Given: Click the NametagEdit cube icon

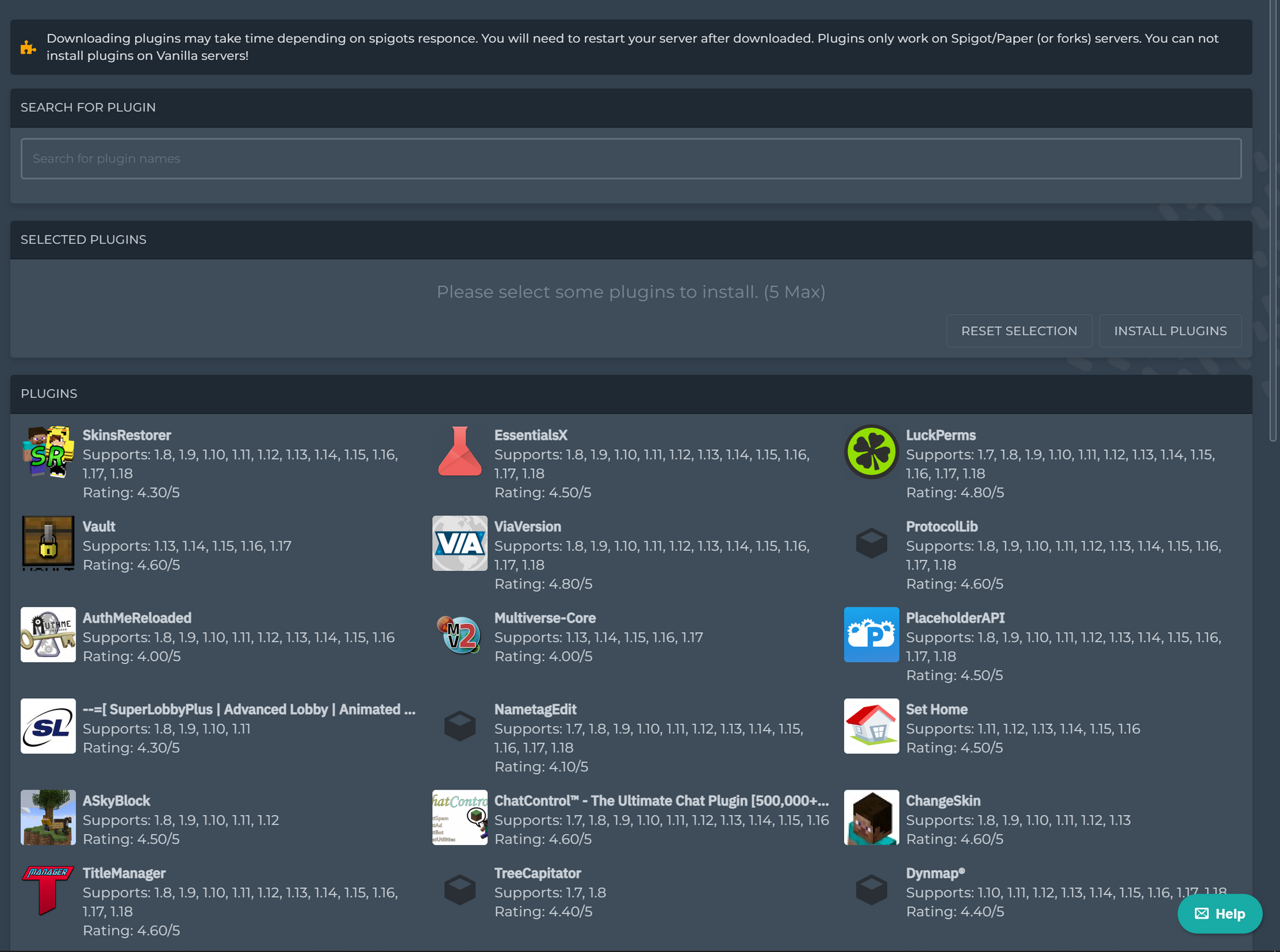Looking at the screenshot, I should [x=460, y=726].
